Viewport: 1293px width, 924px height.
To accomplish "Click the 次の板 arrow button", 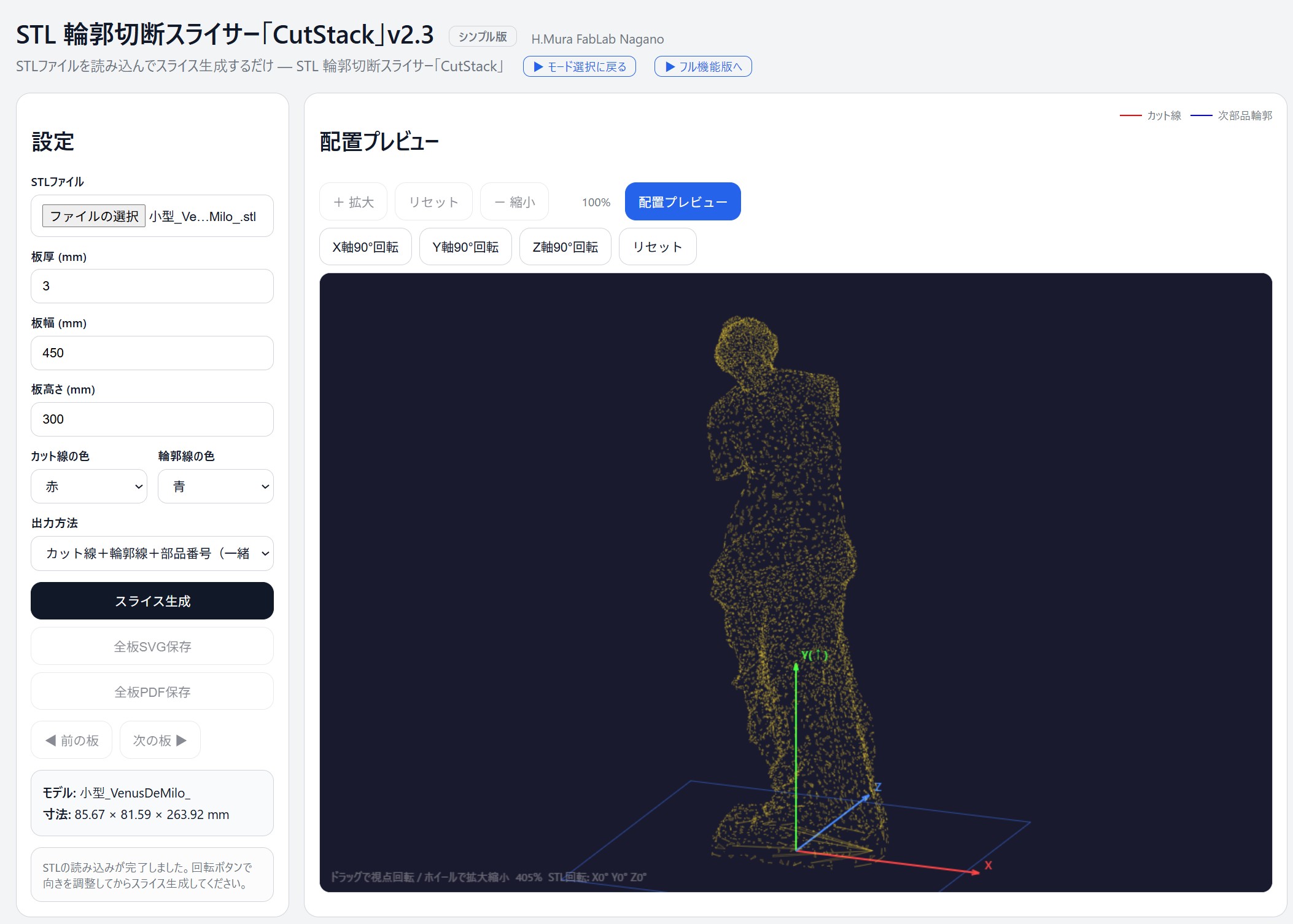I will click(x=160, y=740).
